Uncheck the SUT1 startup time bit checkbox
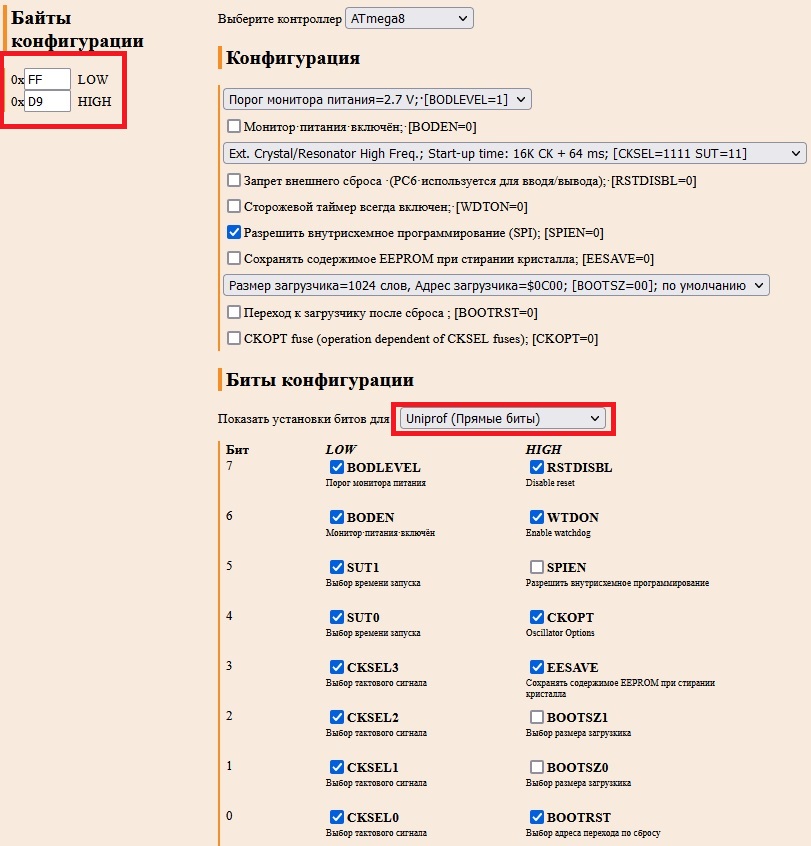Screen dimensions: 811x846 click(337, 567)
